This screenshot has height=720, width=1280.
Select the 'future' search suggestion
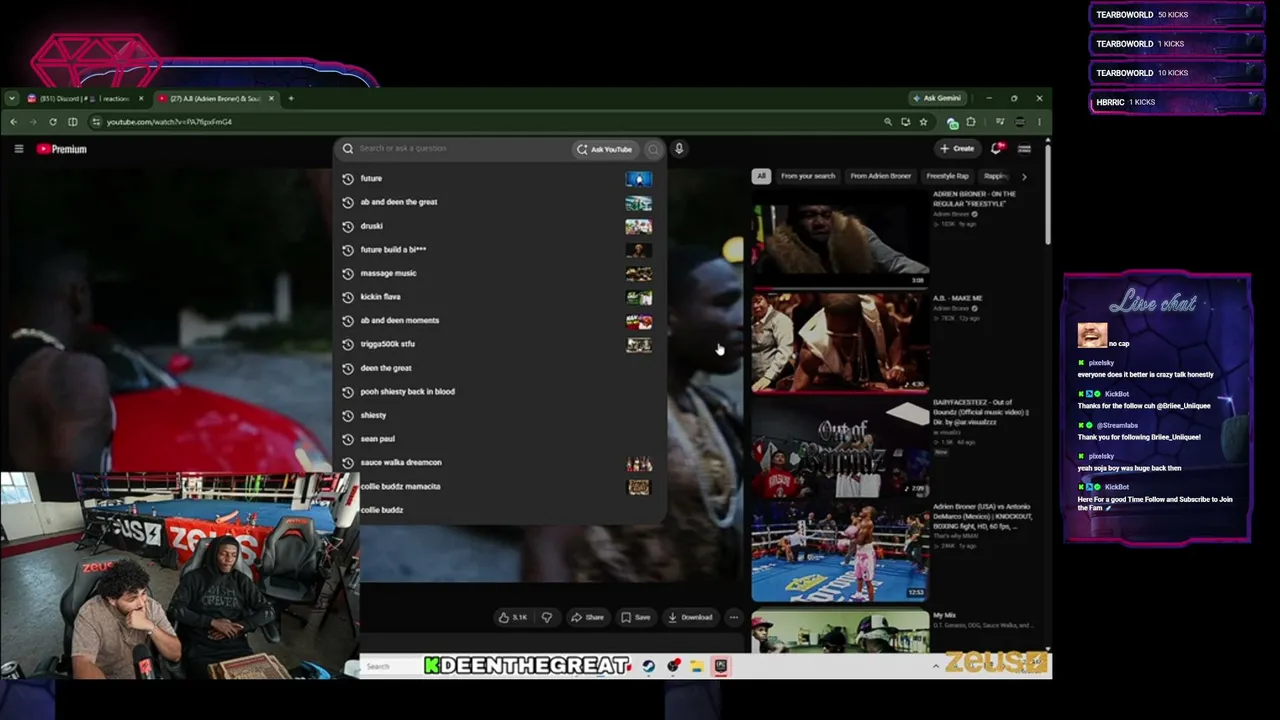(x=498, y=178)
